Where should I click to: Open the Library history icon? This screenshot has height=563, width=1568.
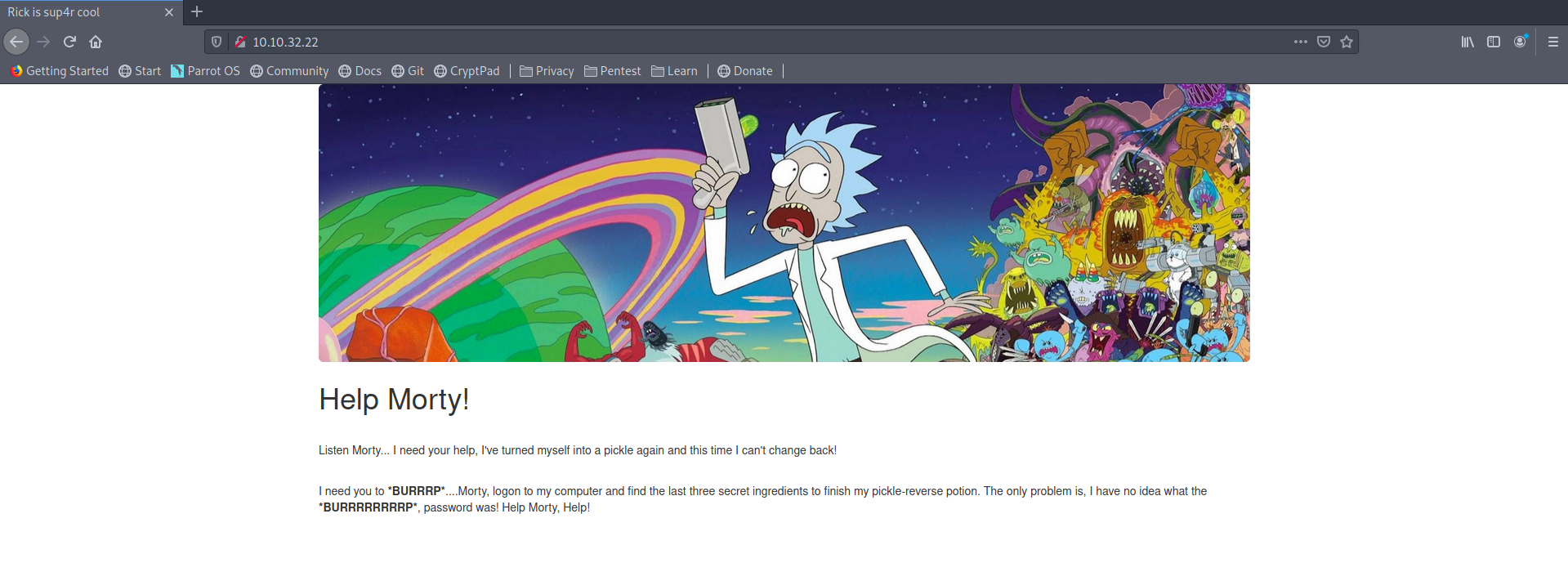pos(1467,42)
